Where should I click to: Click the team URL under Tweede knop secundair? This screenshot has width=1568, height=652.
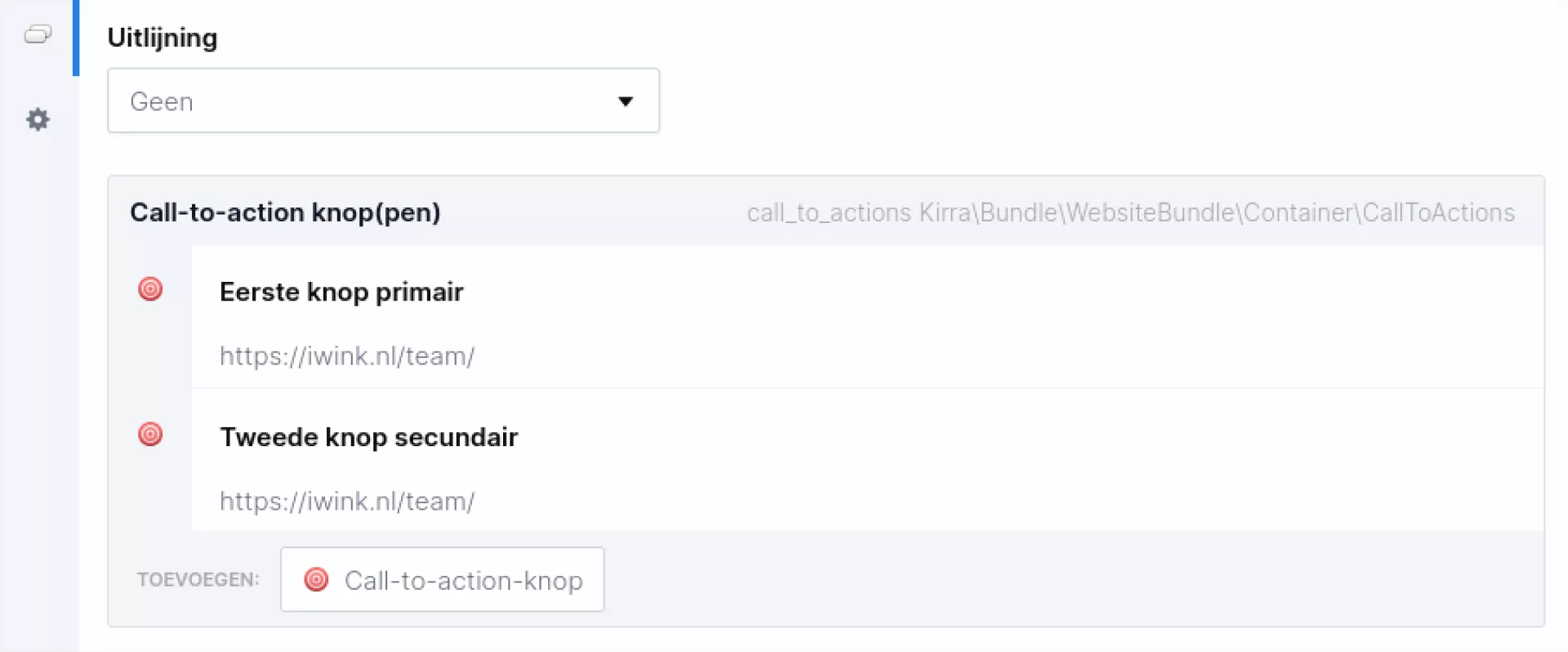[347, 501]
